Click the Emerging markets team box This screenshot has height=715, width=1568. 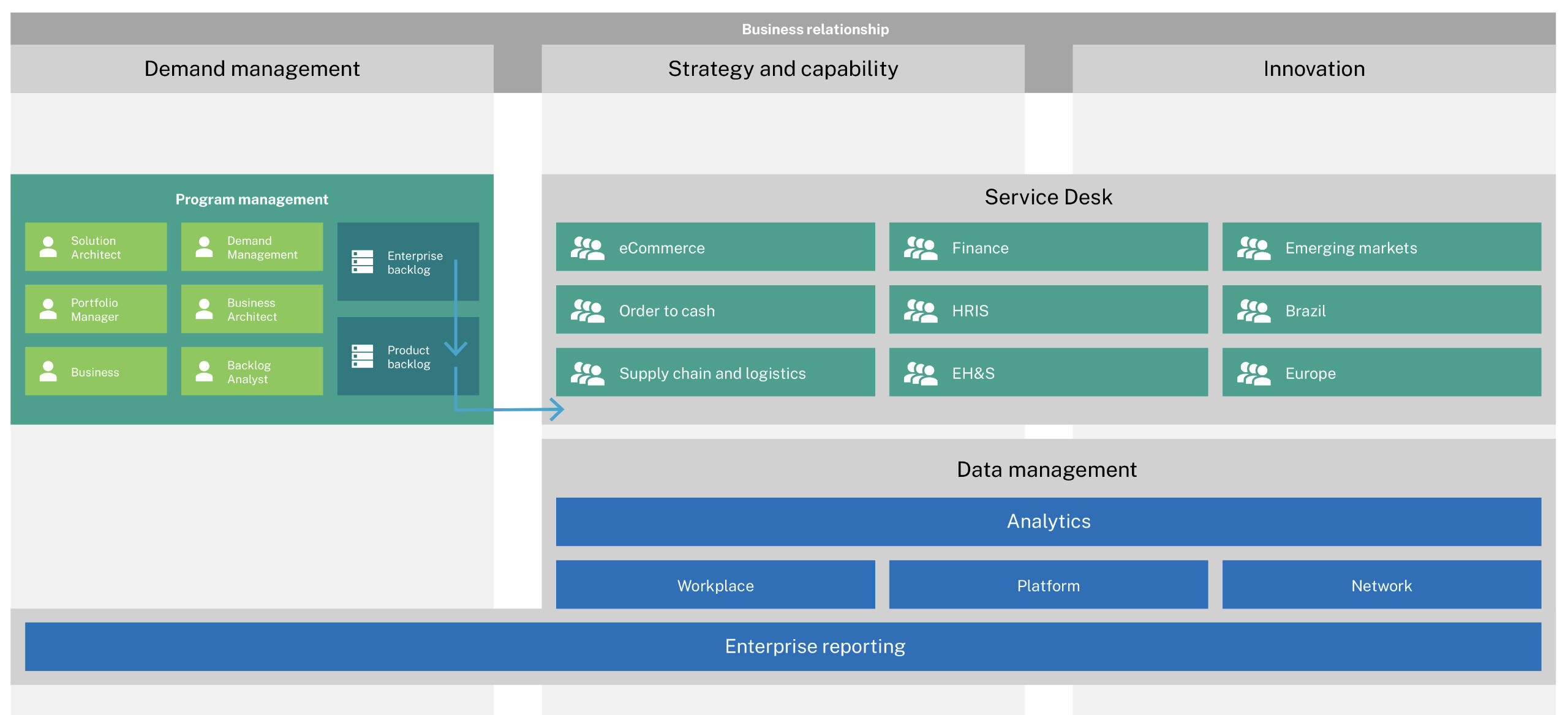click(1381, 247)
